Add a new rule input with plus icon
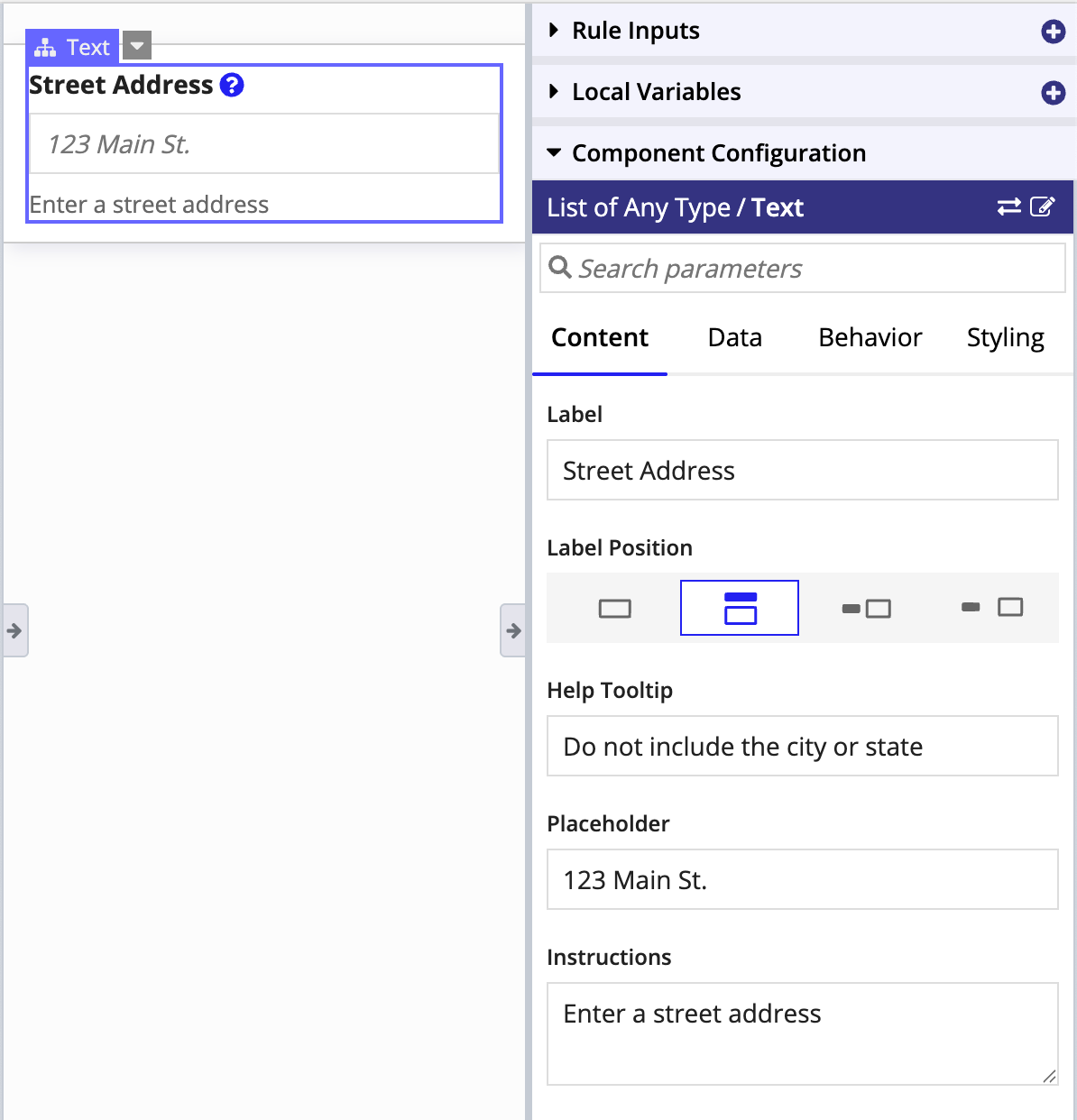The height and width of the screenshot is (1120, 1077). [1053, 32]
